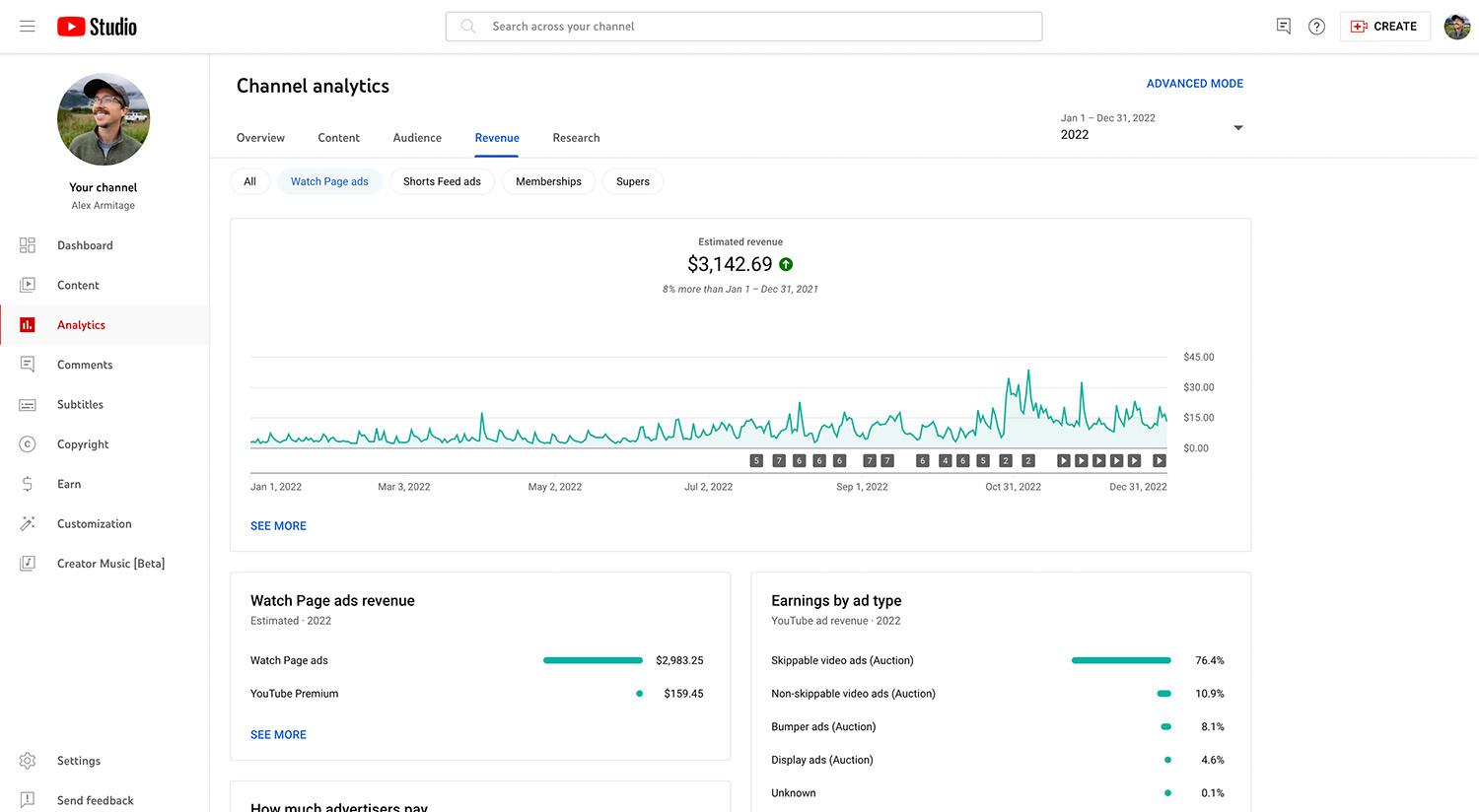Select the Supers filter chip
Screen dimensions: 1479x812
point(632,181)
